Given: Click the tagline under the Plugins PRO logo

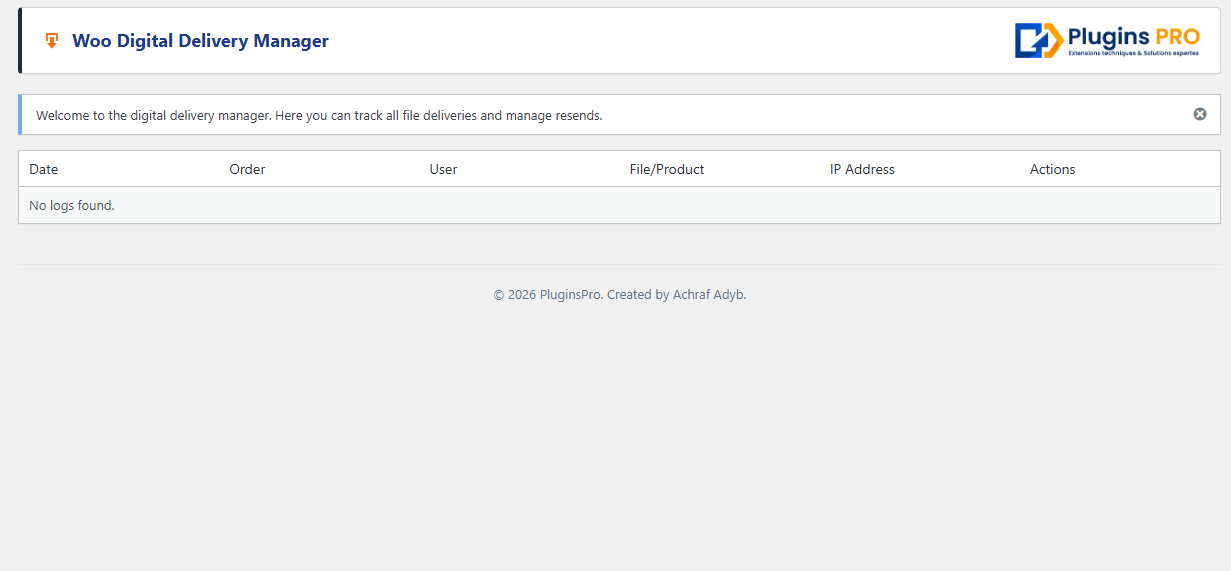Looking at the screenshot, I should click(x=1133, y=53).
